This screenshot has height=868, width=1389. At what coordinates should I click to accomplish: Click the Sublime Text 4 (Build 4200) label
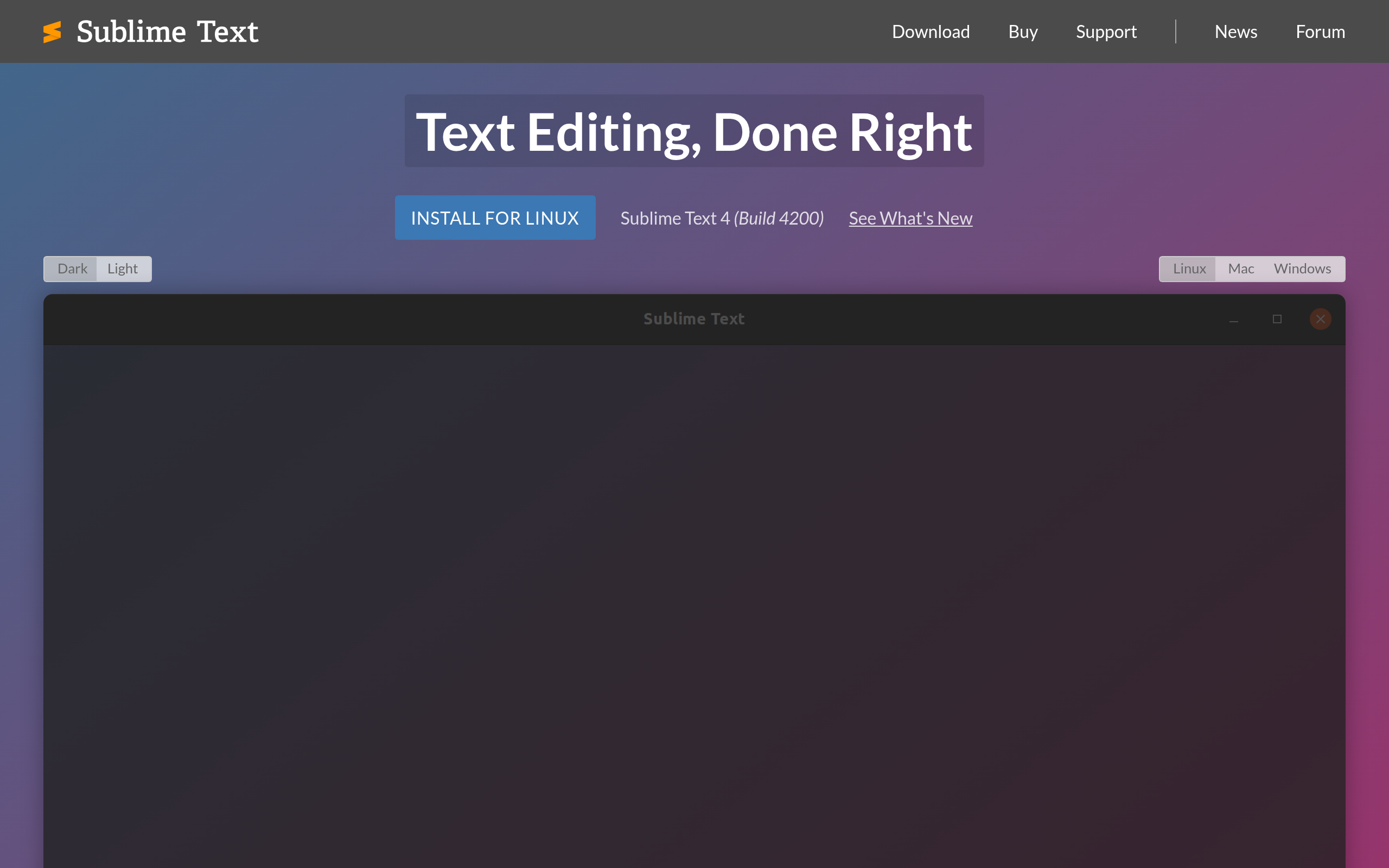point(722,218)
